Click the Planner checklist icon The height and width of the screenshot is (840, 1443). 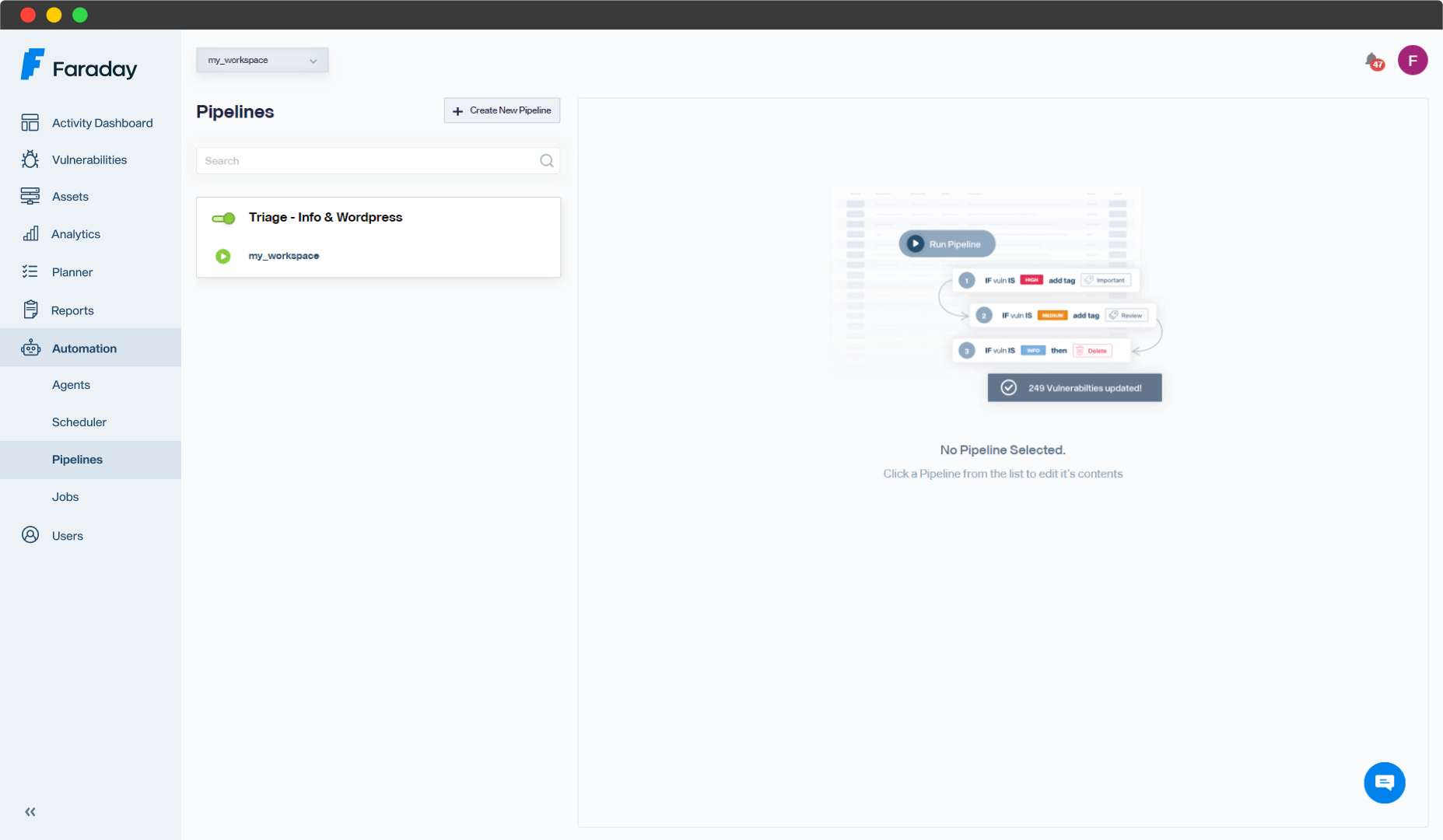point(30,271)
